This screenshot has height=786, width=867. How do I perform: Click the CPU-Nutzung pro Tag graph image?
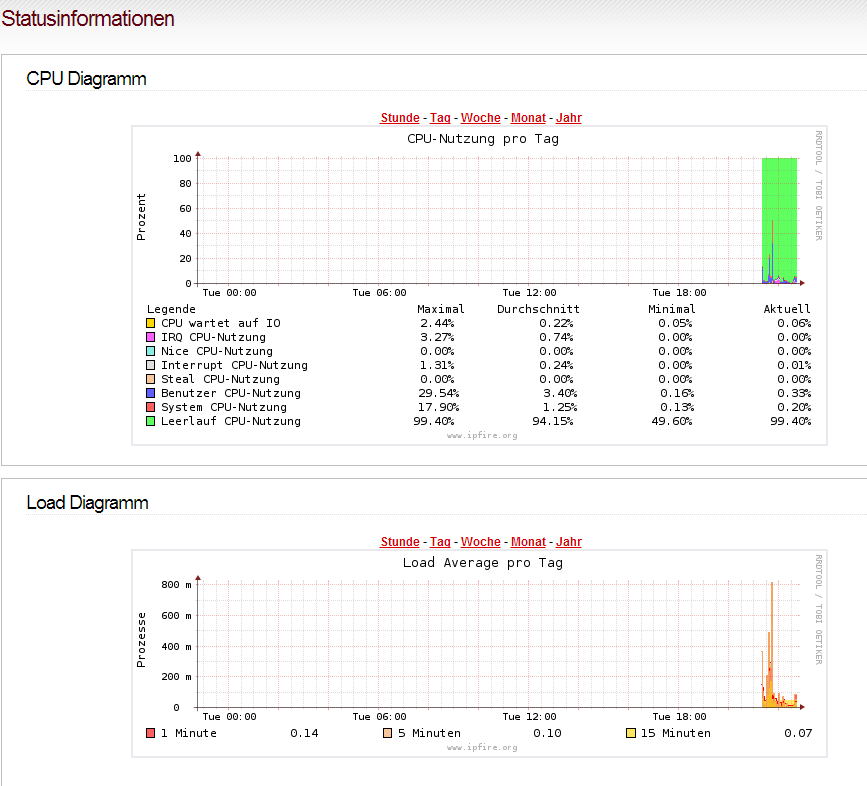click(x=479, y=285)
